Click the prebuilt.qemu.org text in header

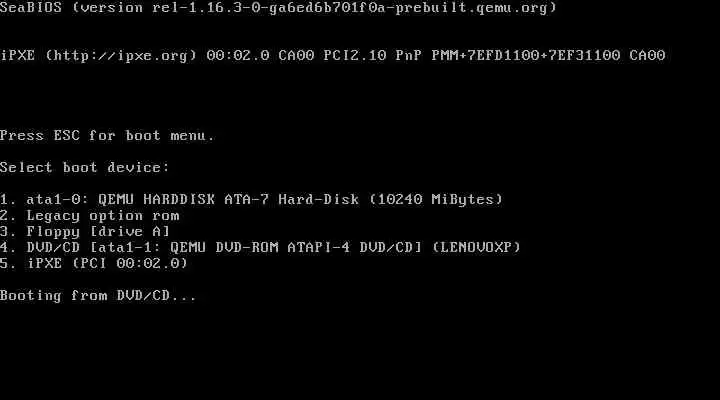click(x=472, y=8)
